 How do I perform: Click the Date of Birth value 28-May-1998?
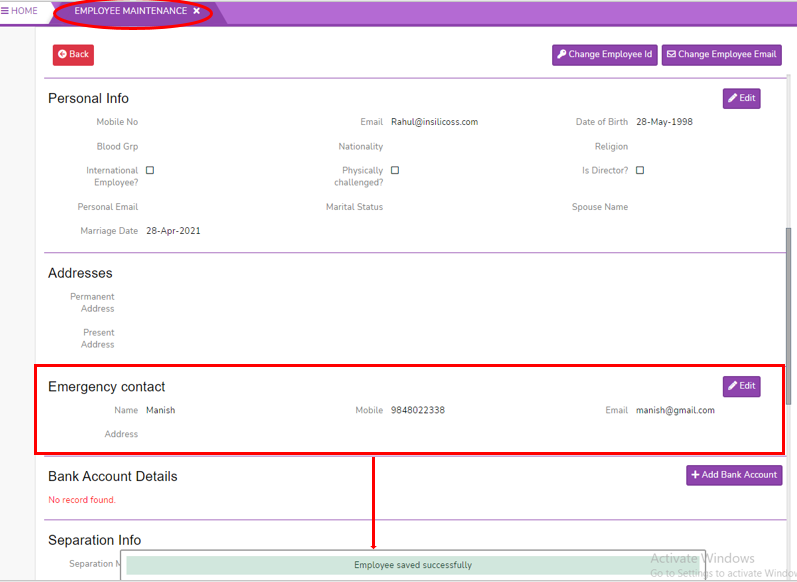point(664,122)
